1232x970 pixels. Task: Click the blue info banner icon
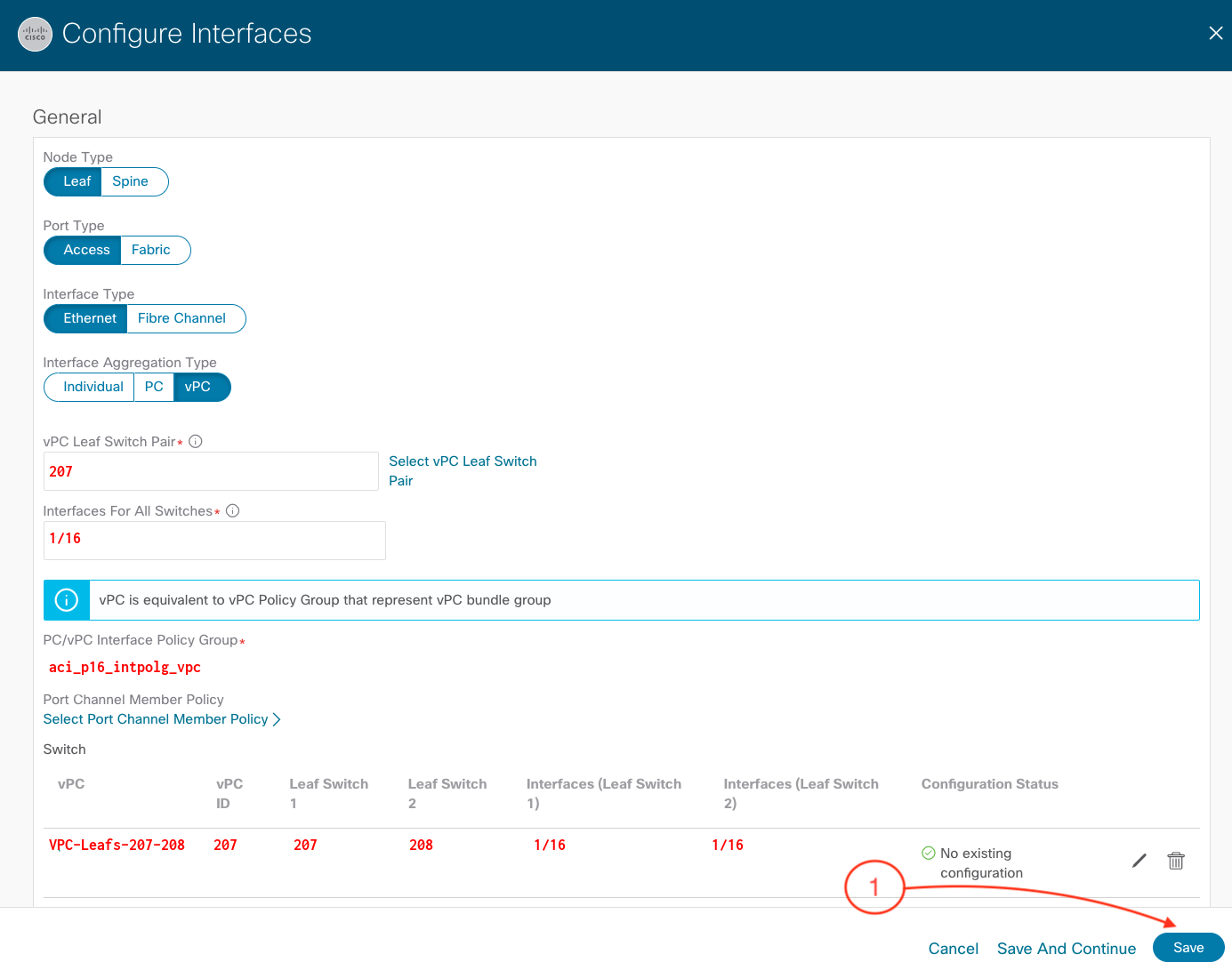(67, 600)
